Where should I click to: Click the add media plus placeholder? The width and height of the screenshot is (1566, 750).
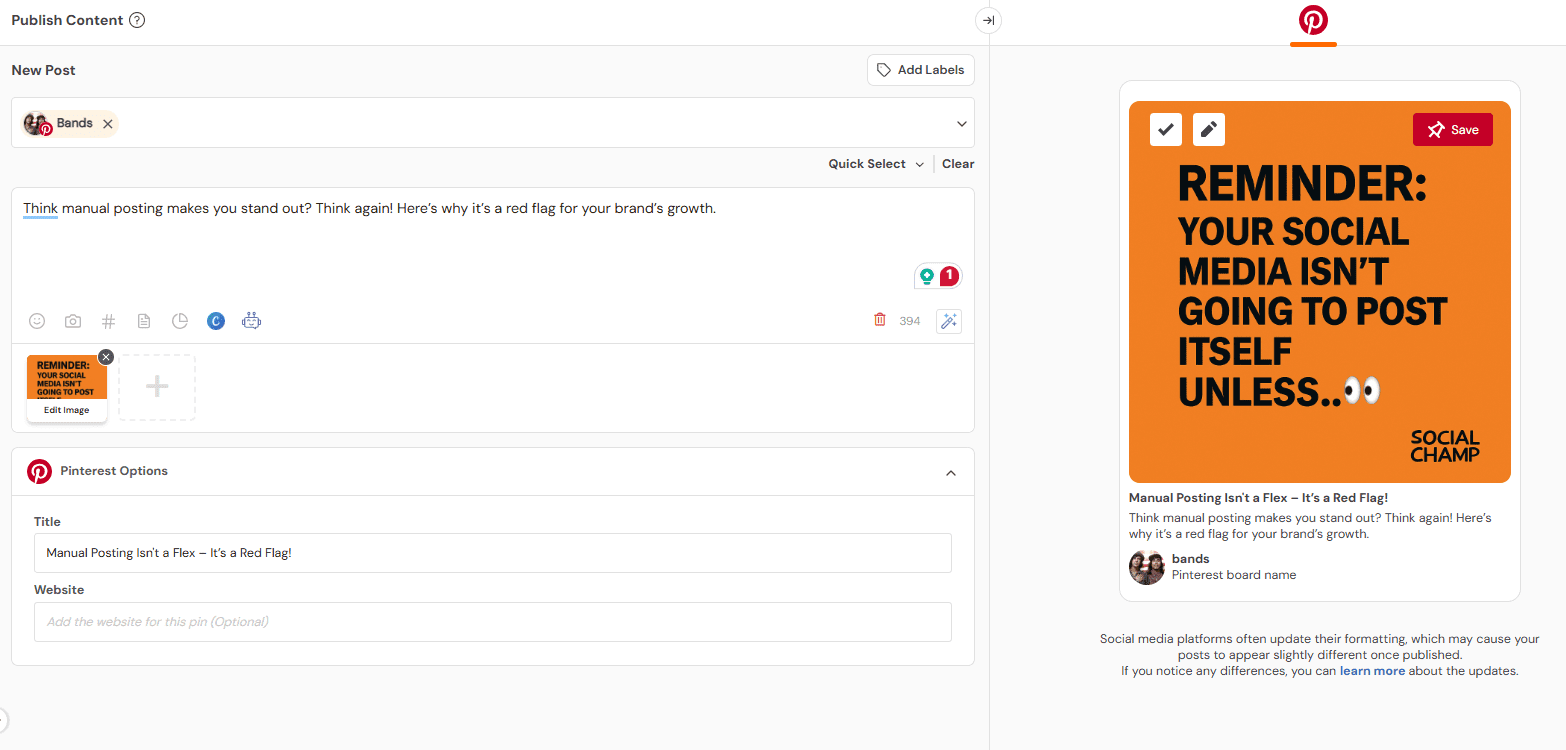[x=157, y=387]
